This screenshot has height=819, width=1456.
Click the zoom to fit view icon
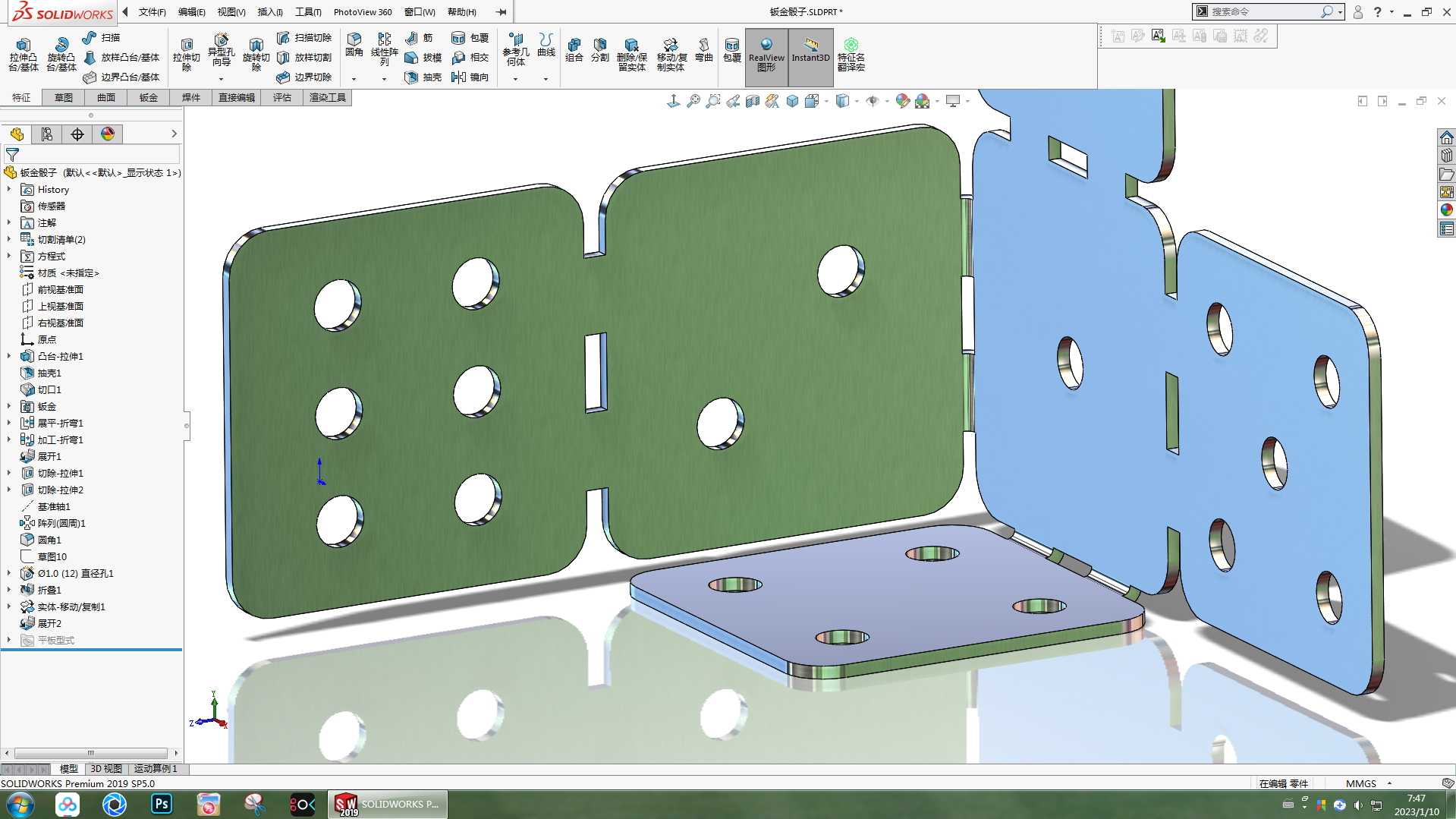pyautogui.click(x=693, y=101)
